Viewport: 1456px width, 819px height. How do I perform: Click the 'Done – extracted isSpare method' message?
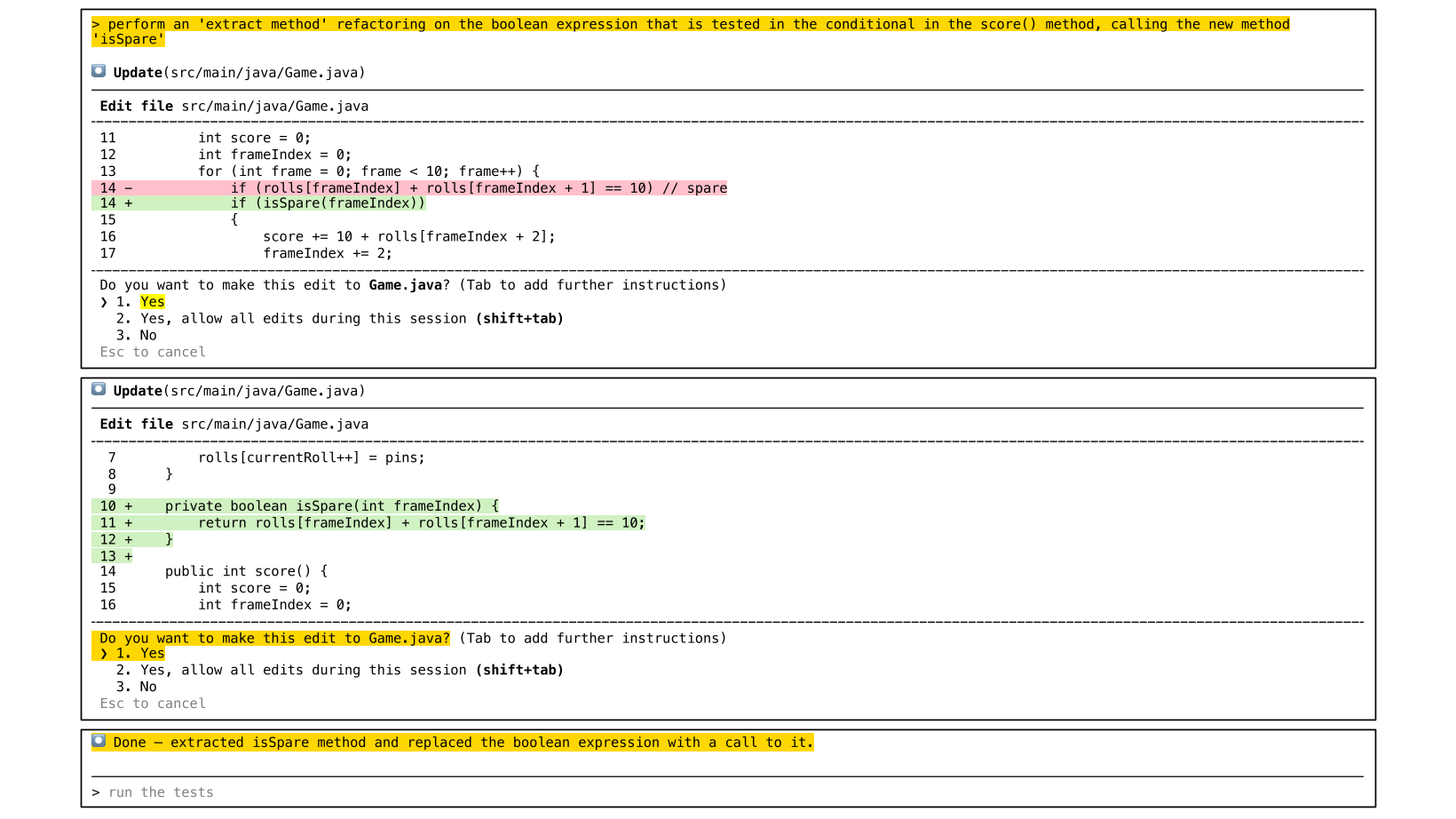[x=463, y=743]
